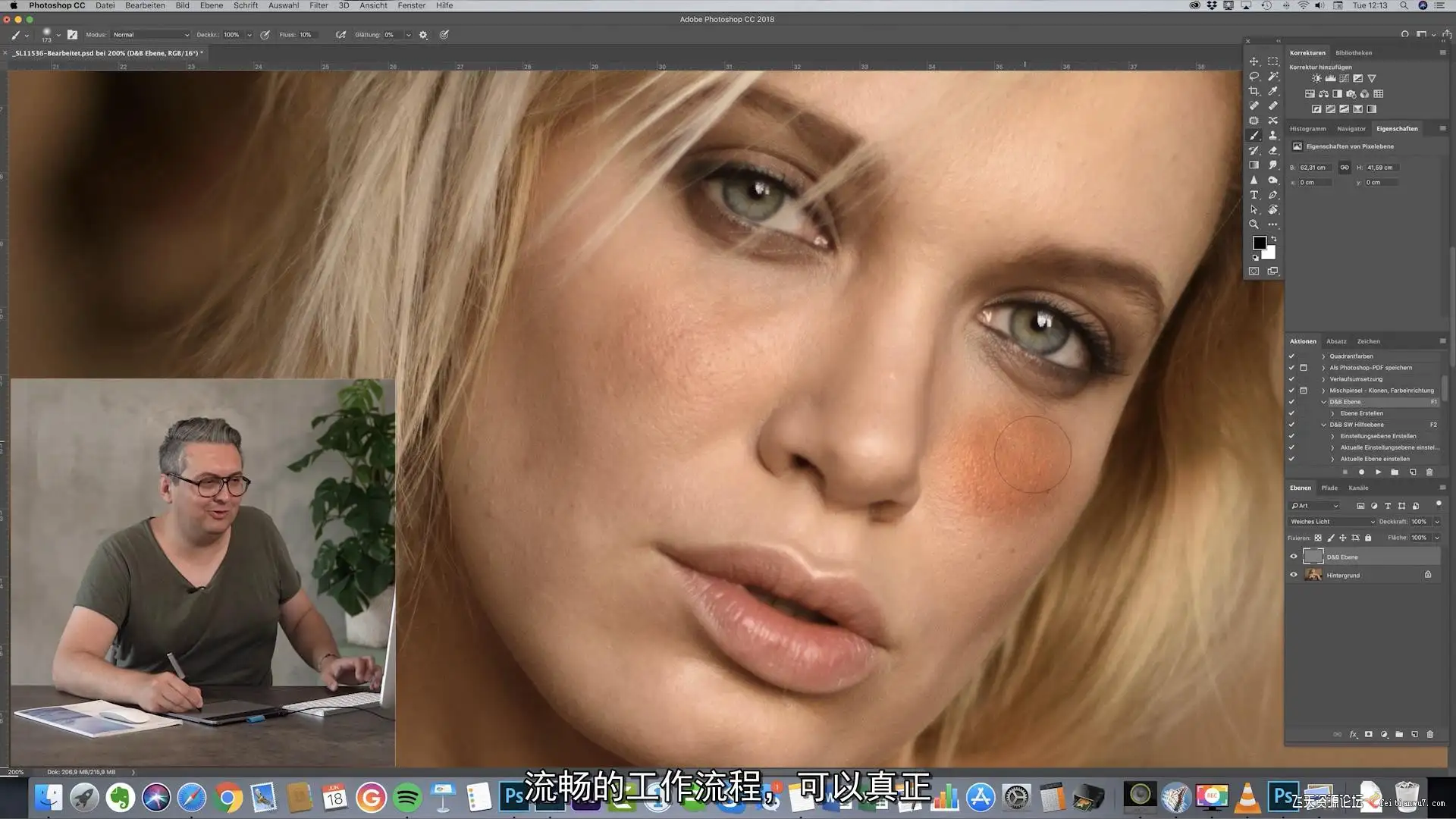1456x819 pixels.
Task: Open the Filter menu
Action: point(318,5)
